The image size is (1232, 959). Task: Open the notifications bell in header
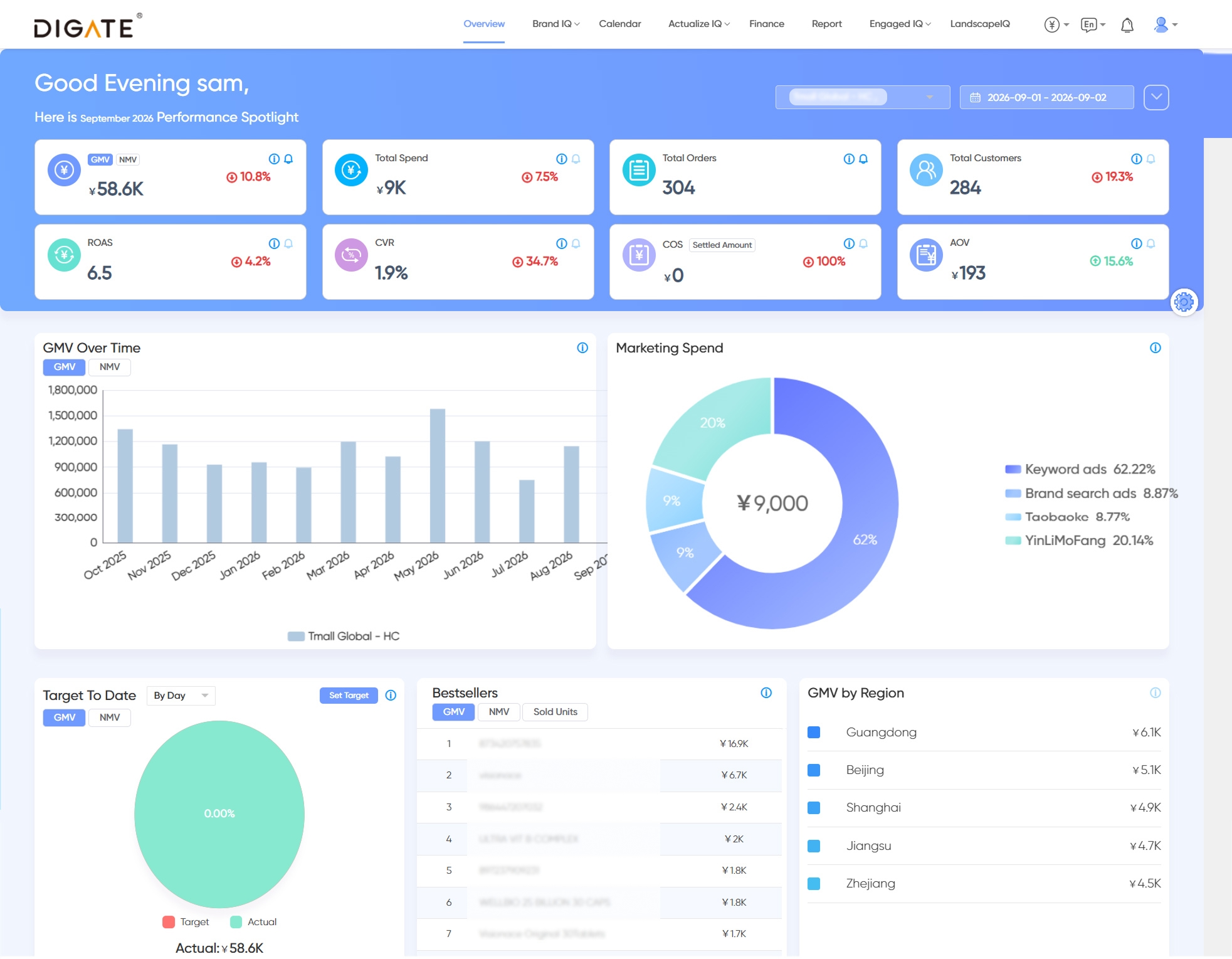click(x=1127, y=25)
